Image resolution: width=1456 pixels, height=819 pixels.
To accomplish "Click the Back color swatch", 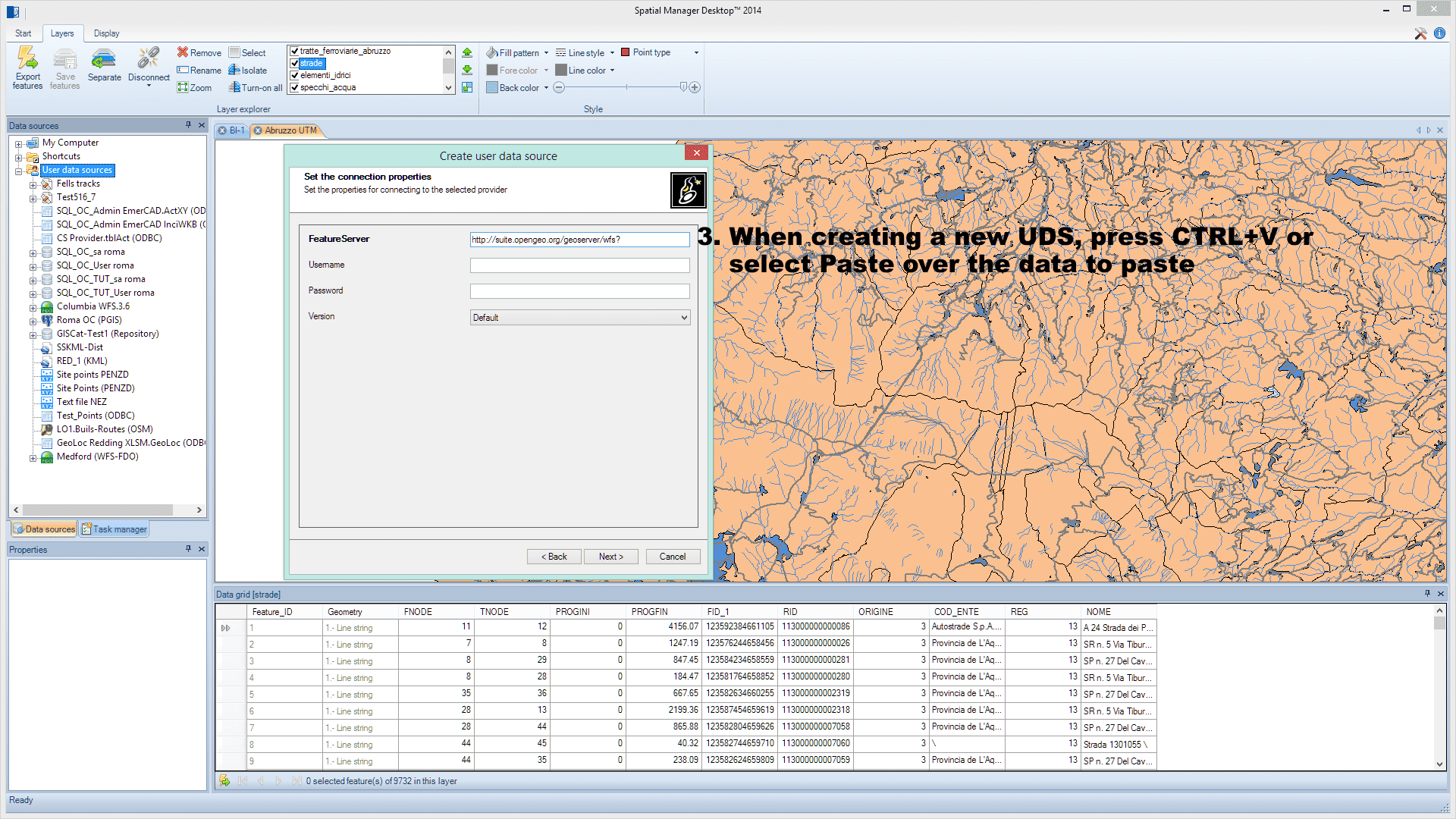I will pos(492,87).
